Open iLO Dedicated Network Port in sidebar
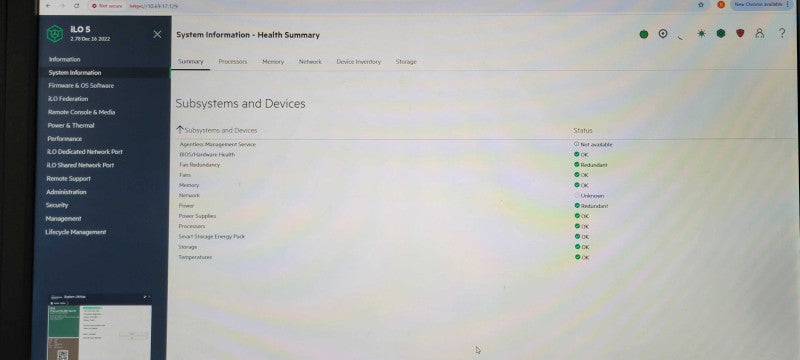Viewport: 800px width, 360px height. click(x=85, y=152)
